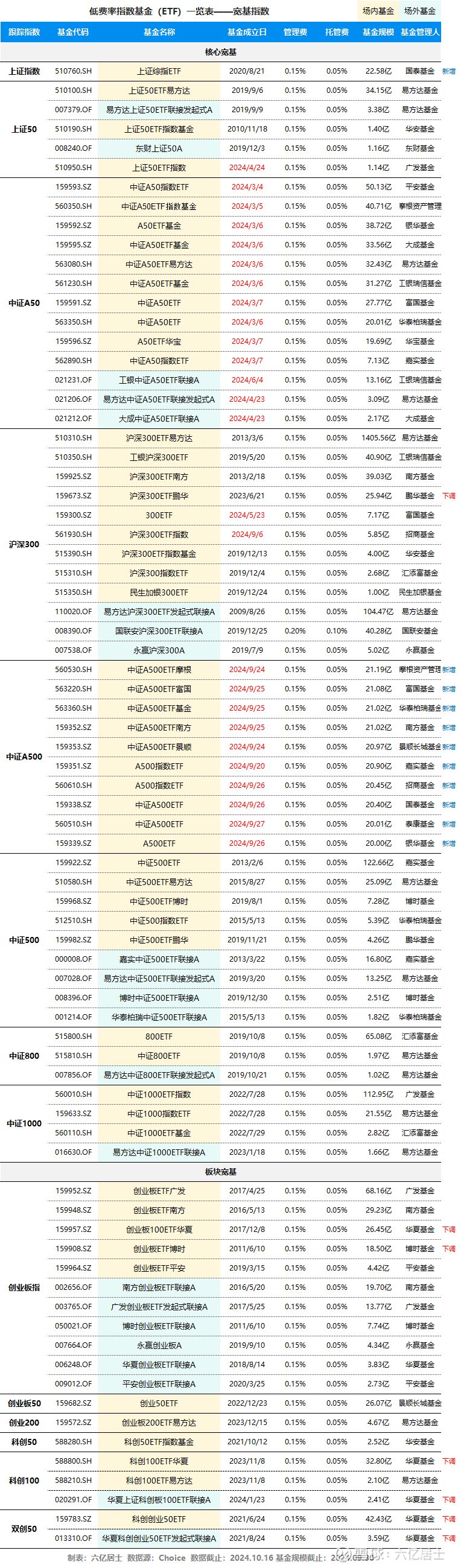Select the 创业50ETF fund name
Viewport: 458px width, 1568px height.
[159, 1403]
